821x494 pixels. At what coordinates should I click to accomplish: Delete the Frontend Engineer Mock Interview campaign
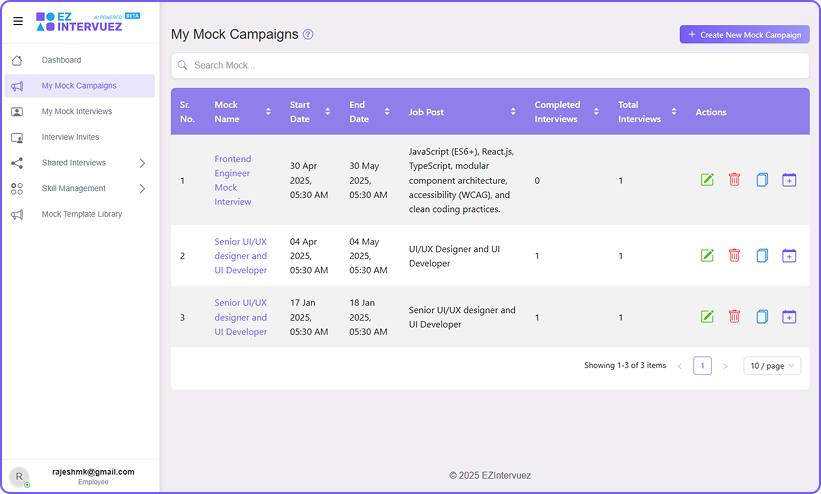click(x=735, y=180)
